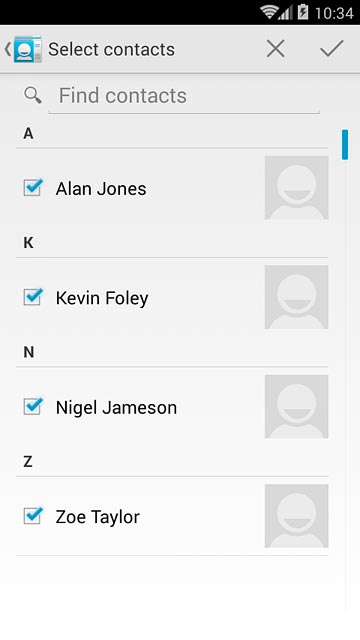The image size is (360, 640).
Task: Uncheck the Kevin Foley checkbox
Action: (x=33, y=297)
